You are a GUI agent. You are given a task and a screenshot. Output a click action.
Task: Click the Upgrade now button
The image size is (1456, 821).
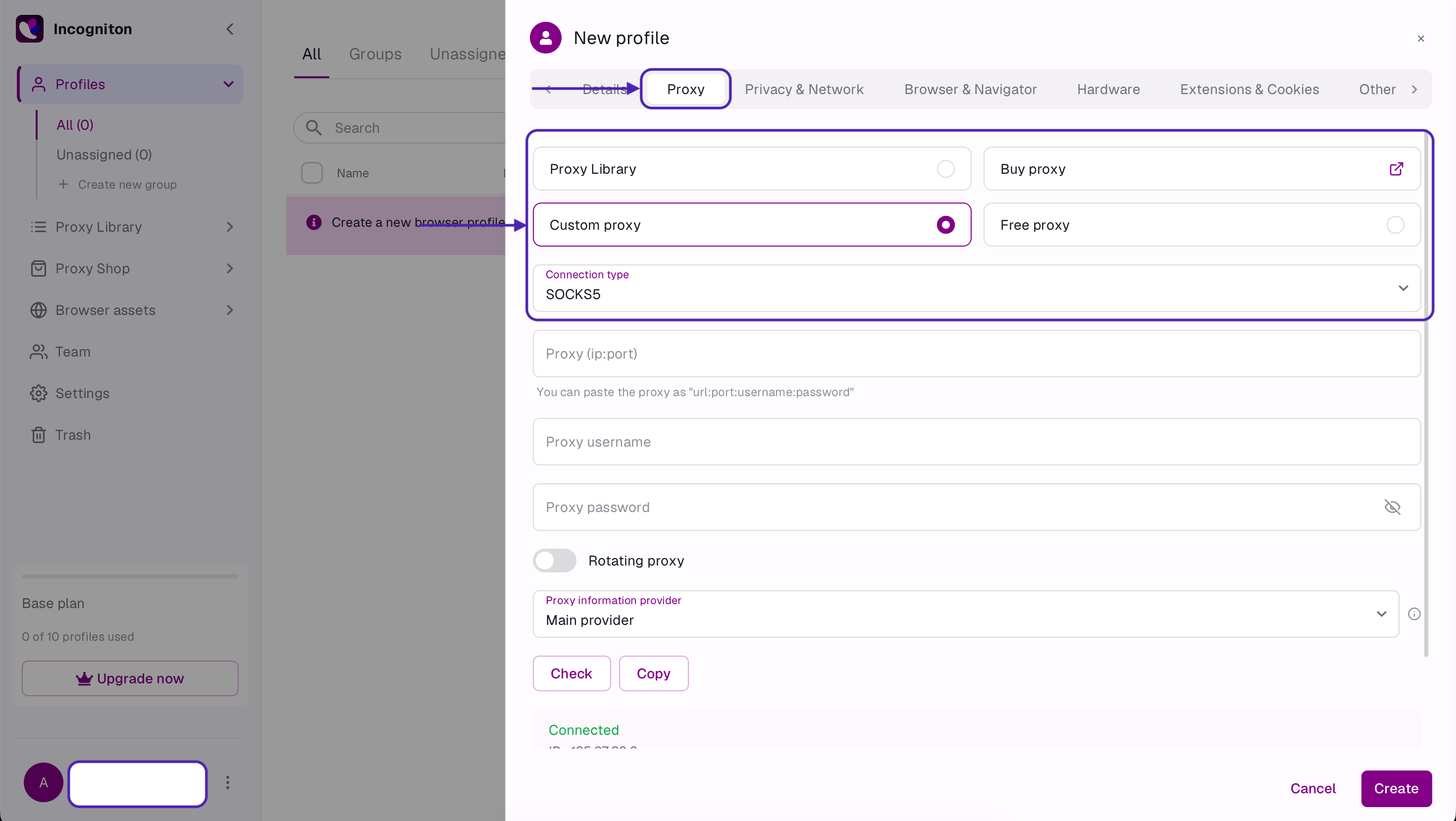[x=130, y=678]
